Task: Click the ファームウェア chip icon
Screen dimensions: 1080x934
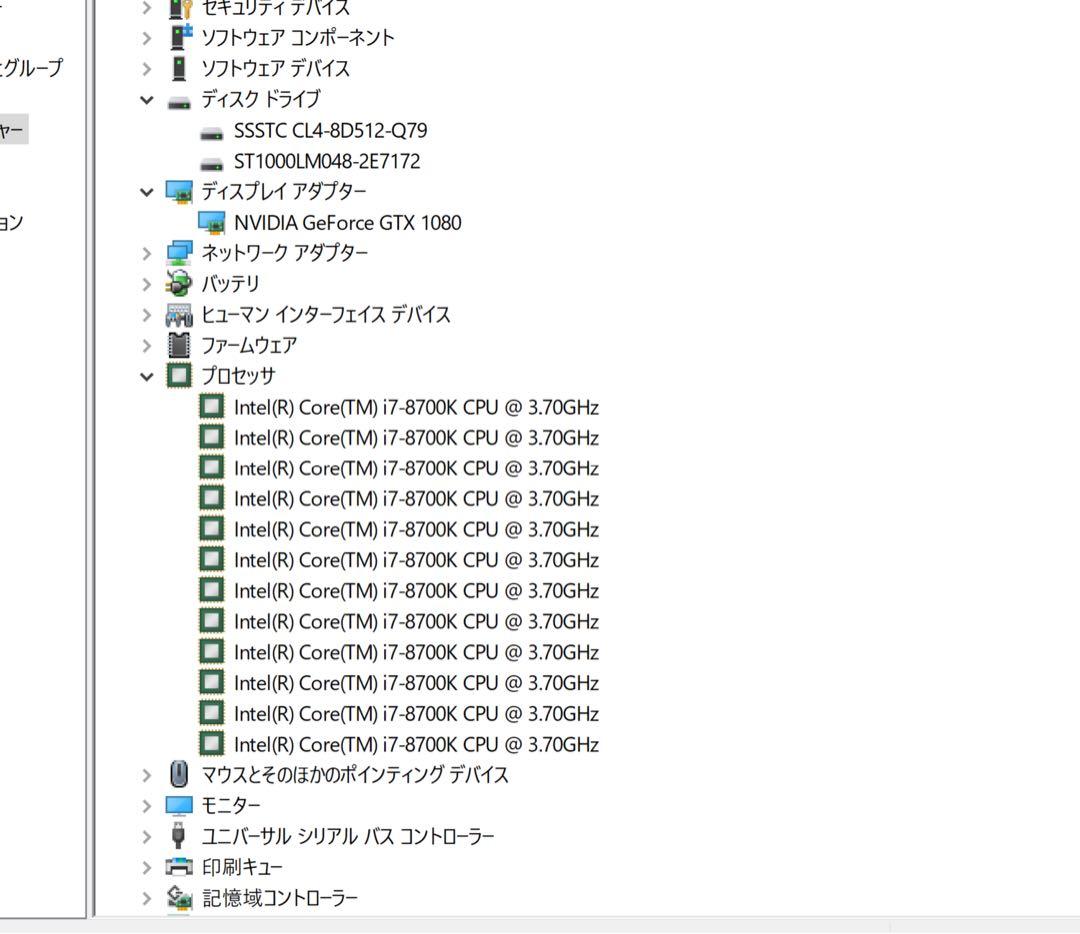Action: coord(181,345)
